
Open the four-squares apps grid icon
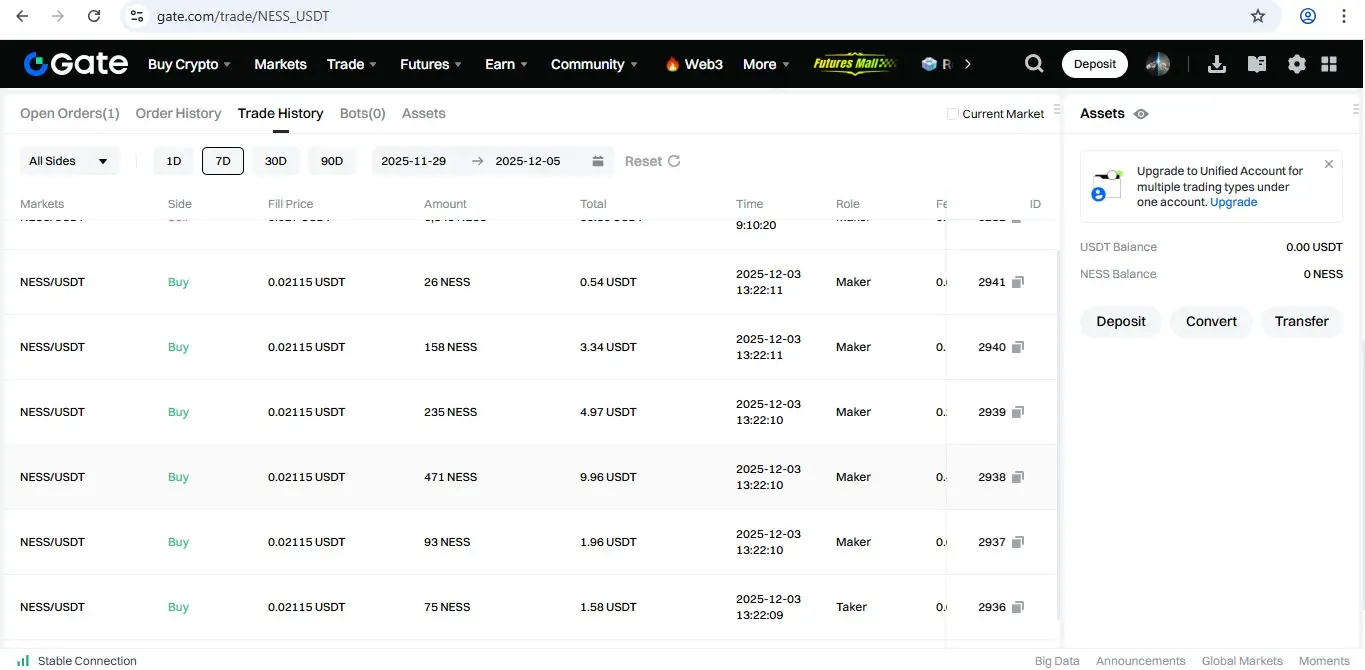tap(1329, 64)
